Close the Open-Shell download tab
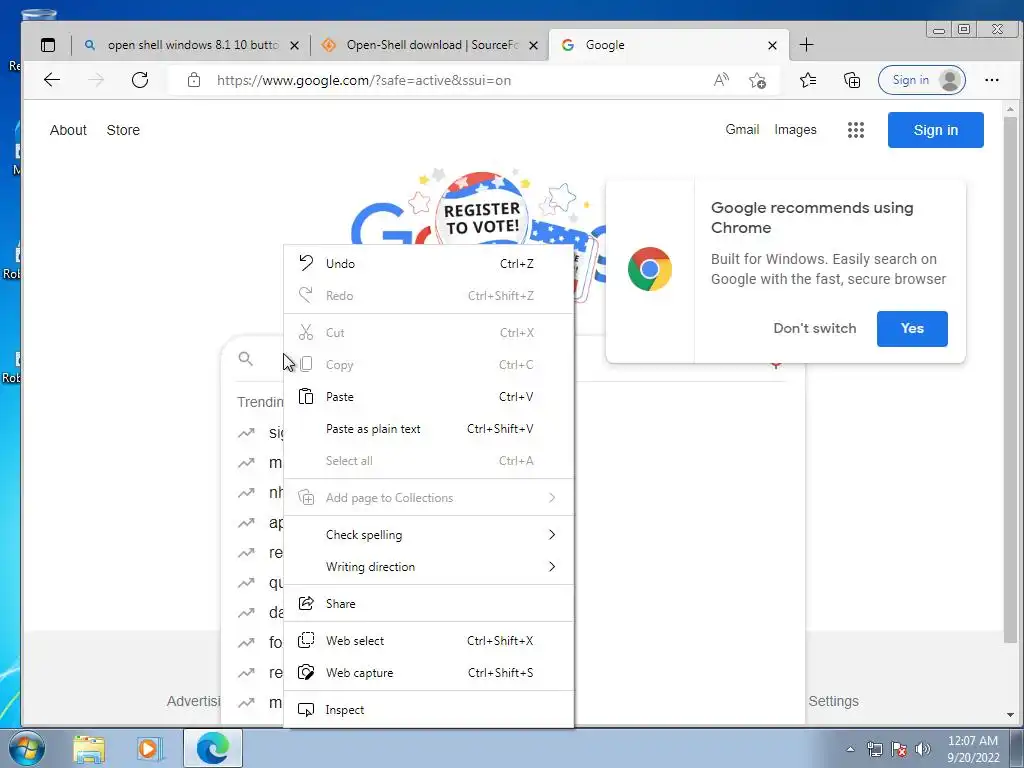The height and width of the screenshot is (768, 1024). (534, 45)
